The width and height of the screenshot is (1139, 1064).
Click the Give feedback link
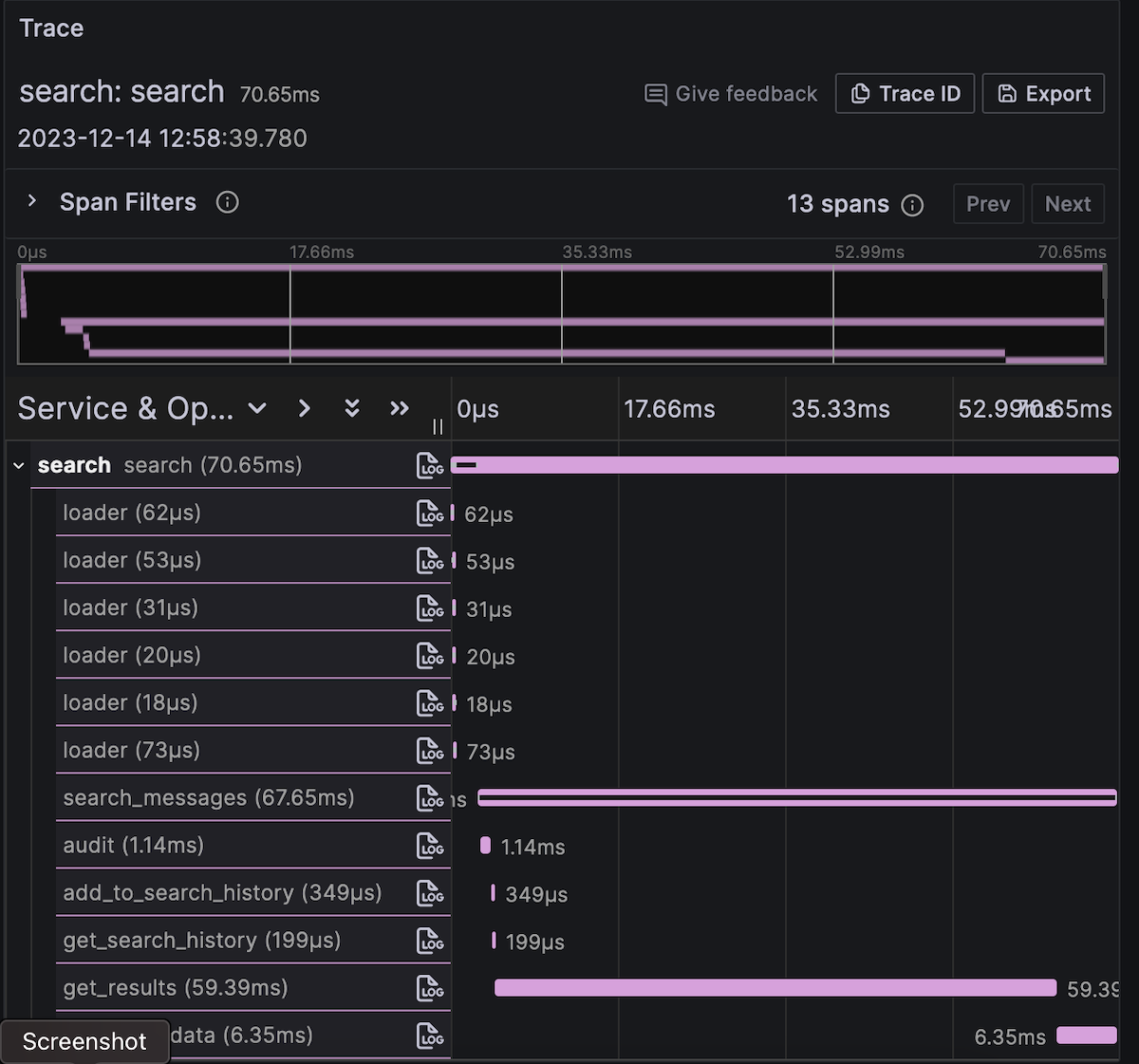(731, 94)
